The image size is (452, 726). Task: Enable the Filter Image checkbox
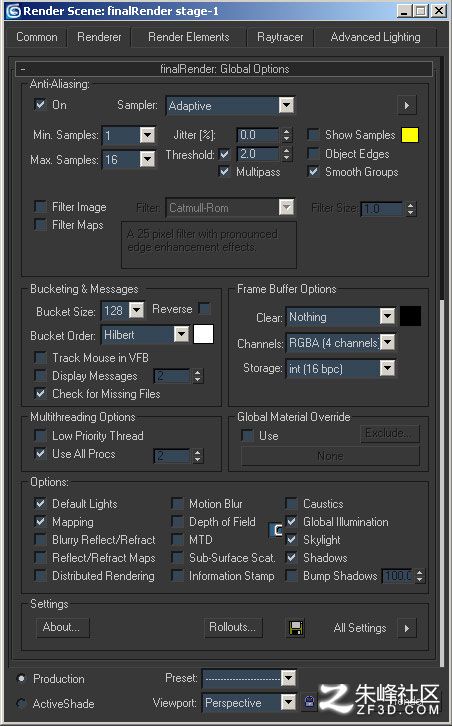point(40,207)
